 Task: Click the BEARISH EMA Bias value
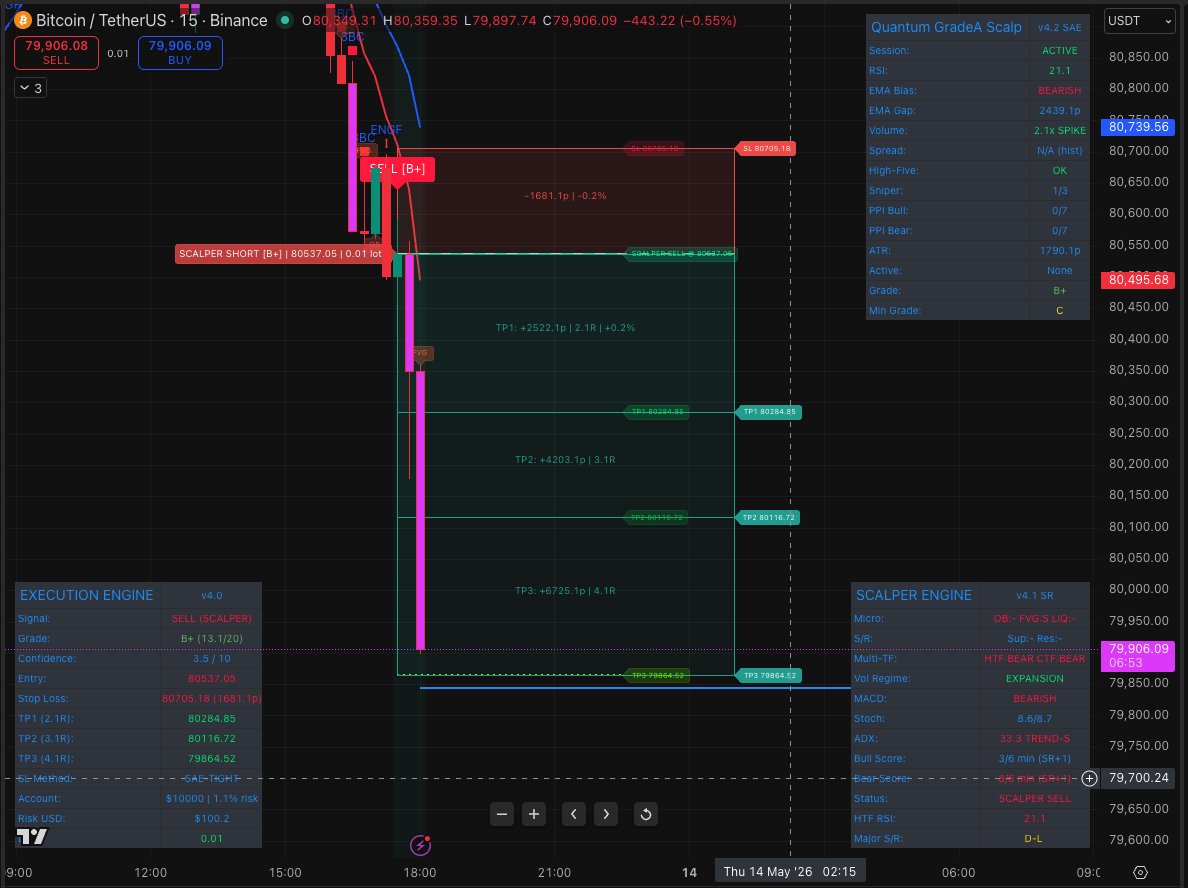point(1059,90)
